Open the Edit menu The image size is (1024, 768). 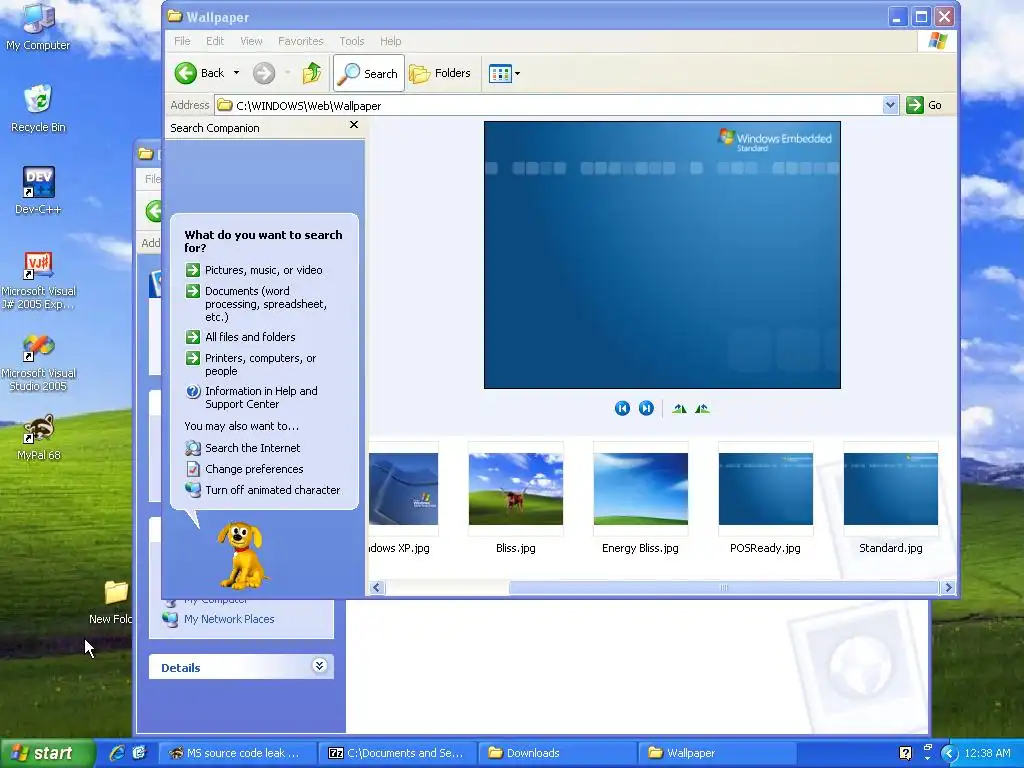coord(215,41)
